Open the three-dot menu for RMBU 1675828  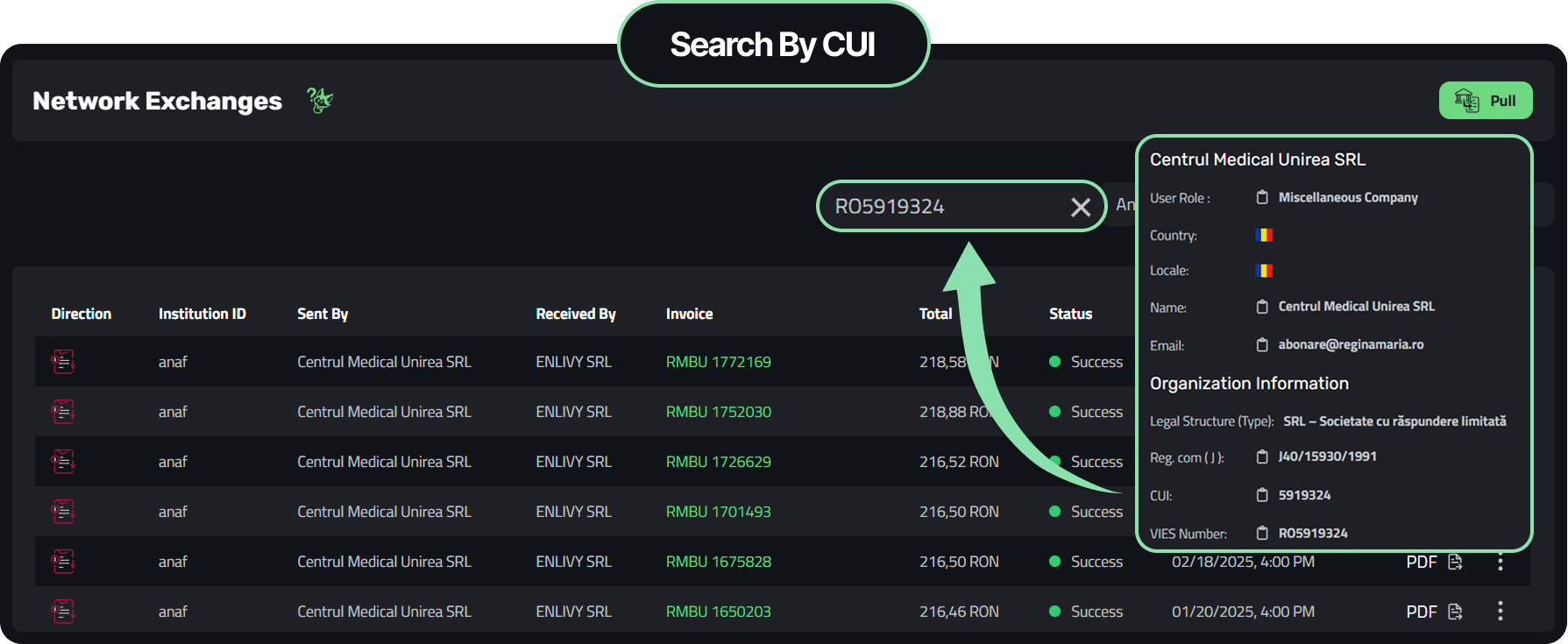coord(1500,562)
